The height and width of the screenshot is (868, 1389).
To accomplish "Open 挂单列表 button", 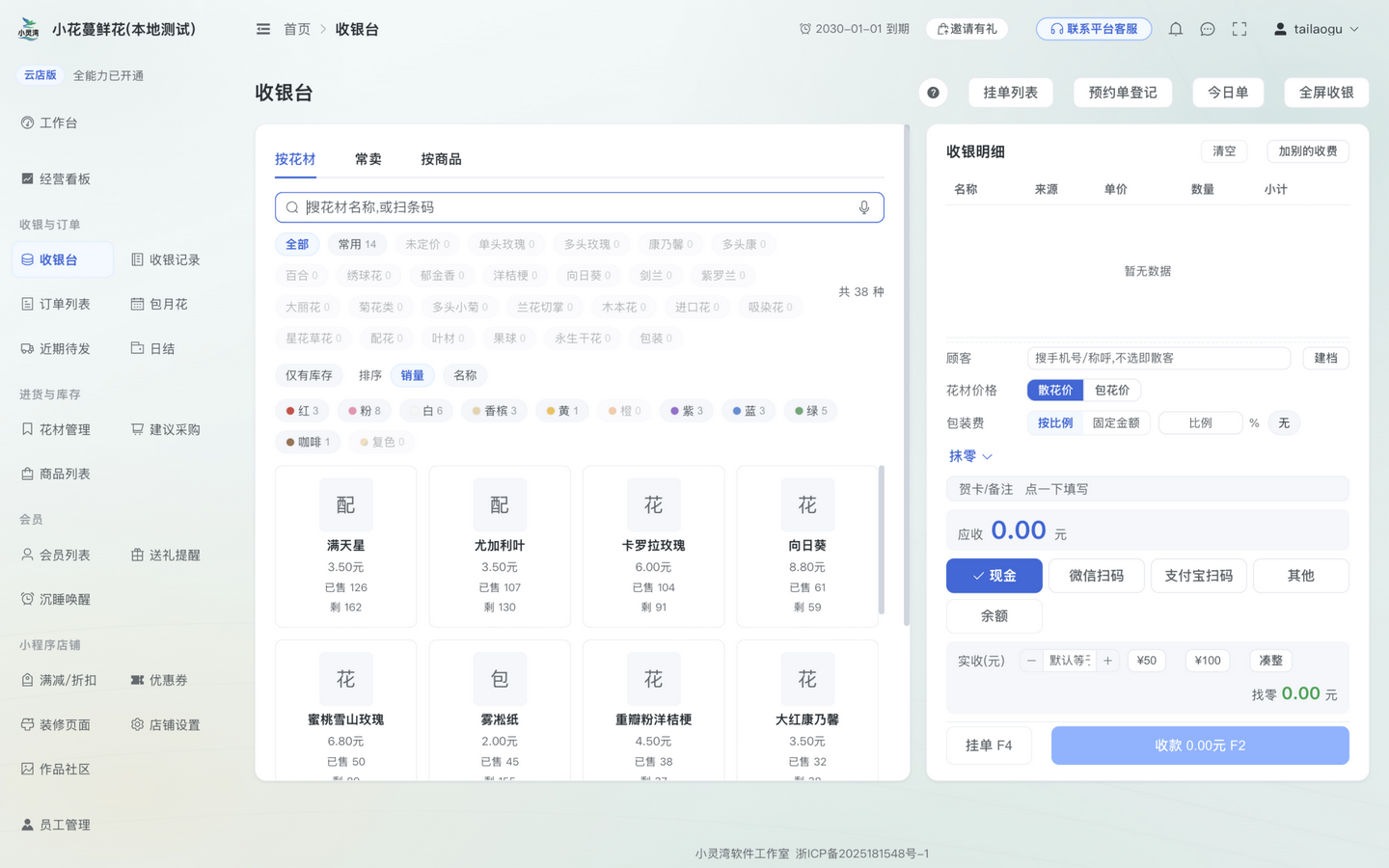I will (1011, 93).
